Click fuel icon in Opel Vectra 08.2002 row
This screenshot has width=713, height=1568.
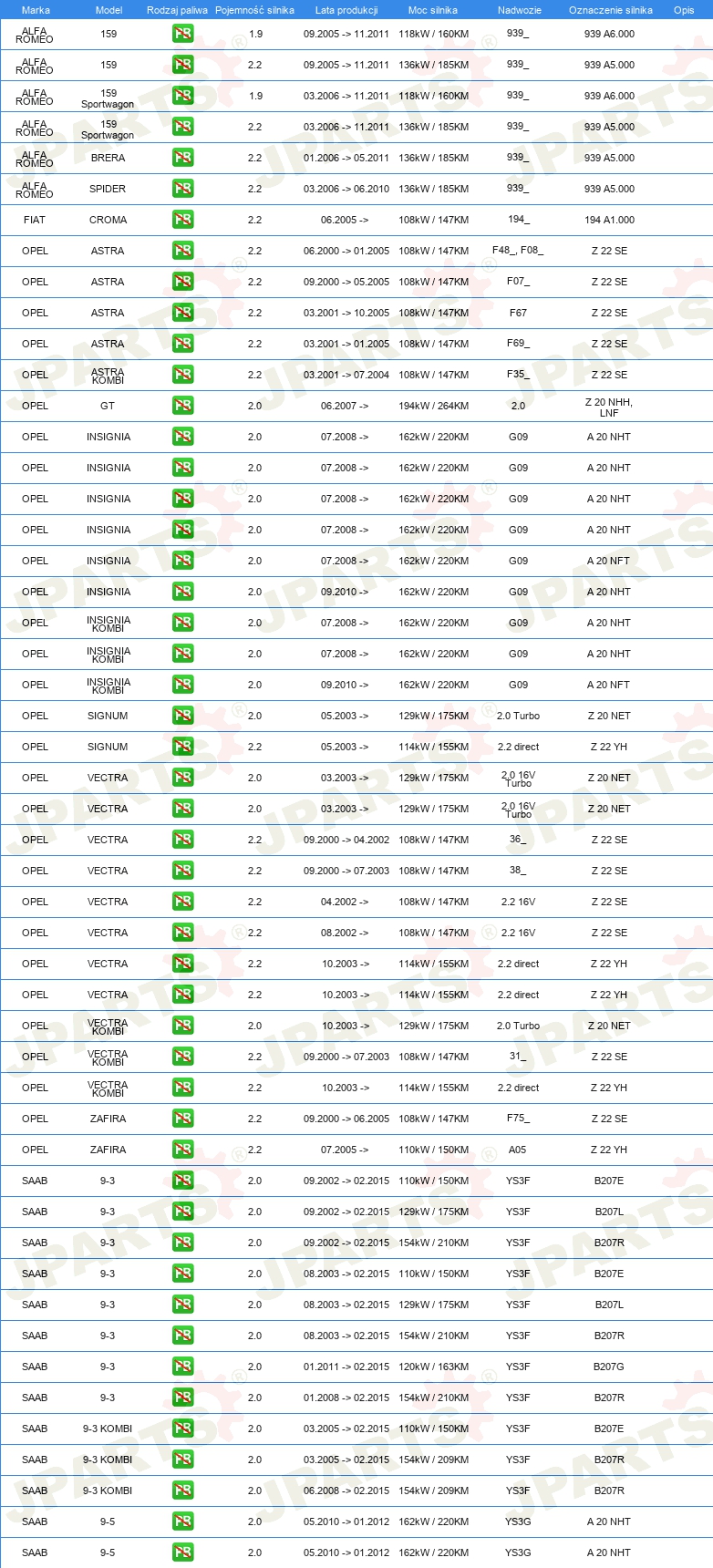182,933
